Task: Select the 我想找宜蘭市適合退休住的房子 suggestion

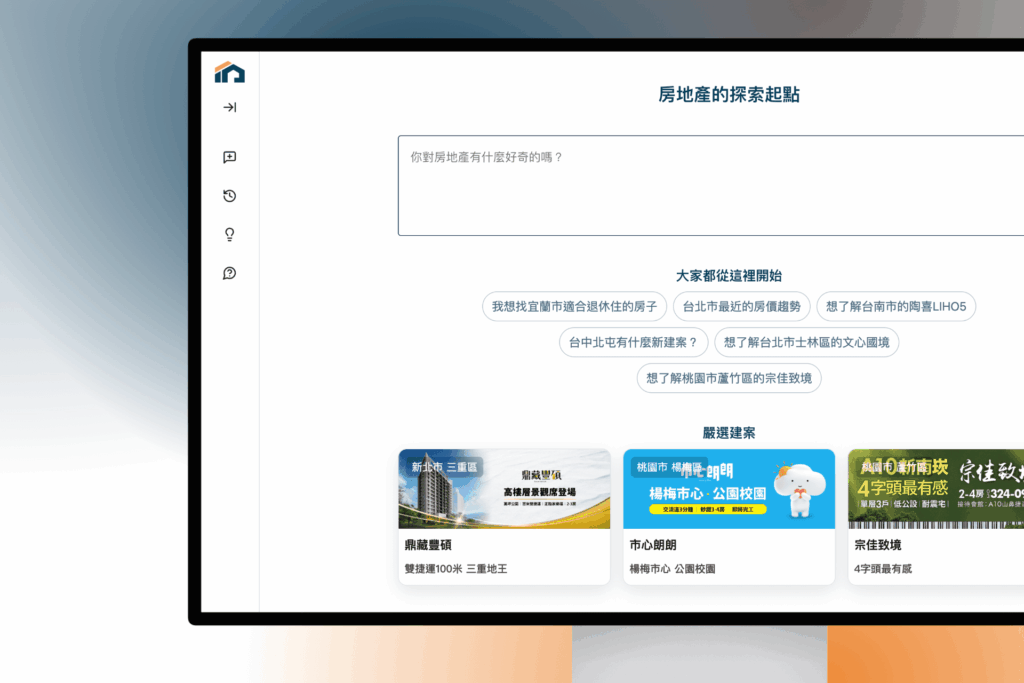Action: coord(574,307)
